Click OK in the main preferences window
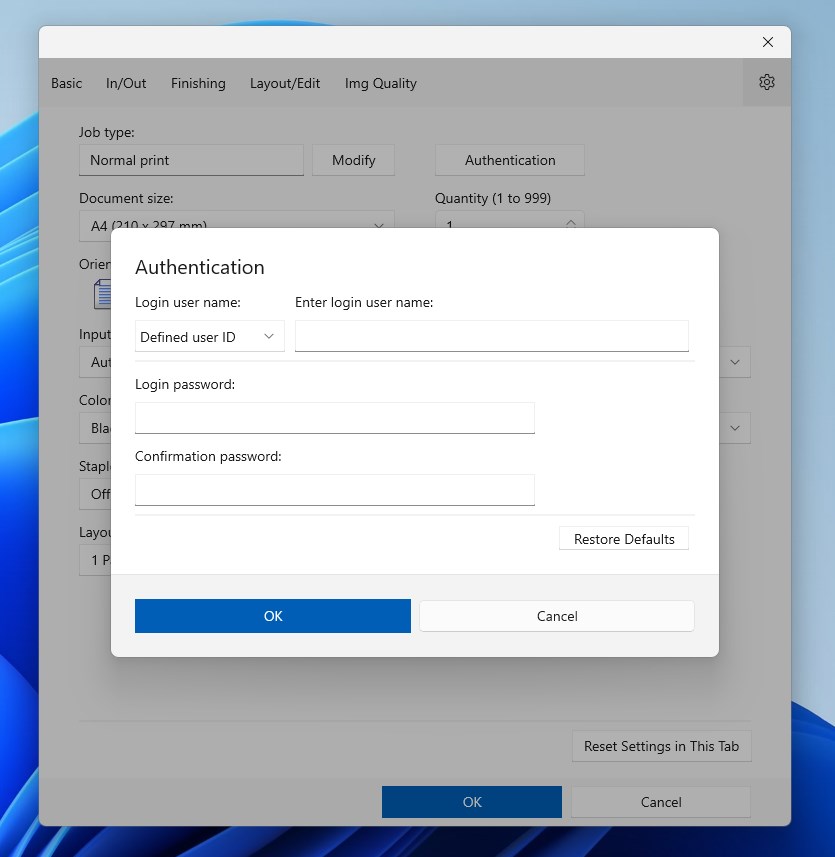This screenshot has height=857, width=835. pyautogui.click(x=472, y=802)
